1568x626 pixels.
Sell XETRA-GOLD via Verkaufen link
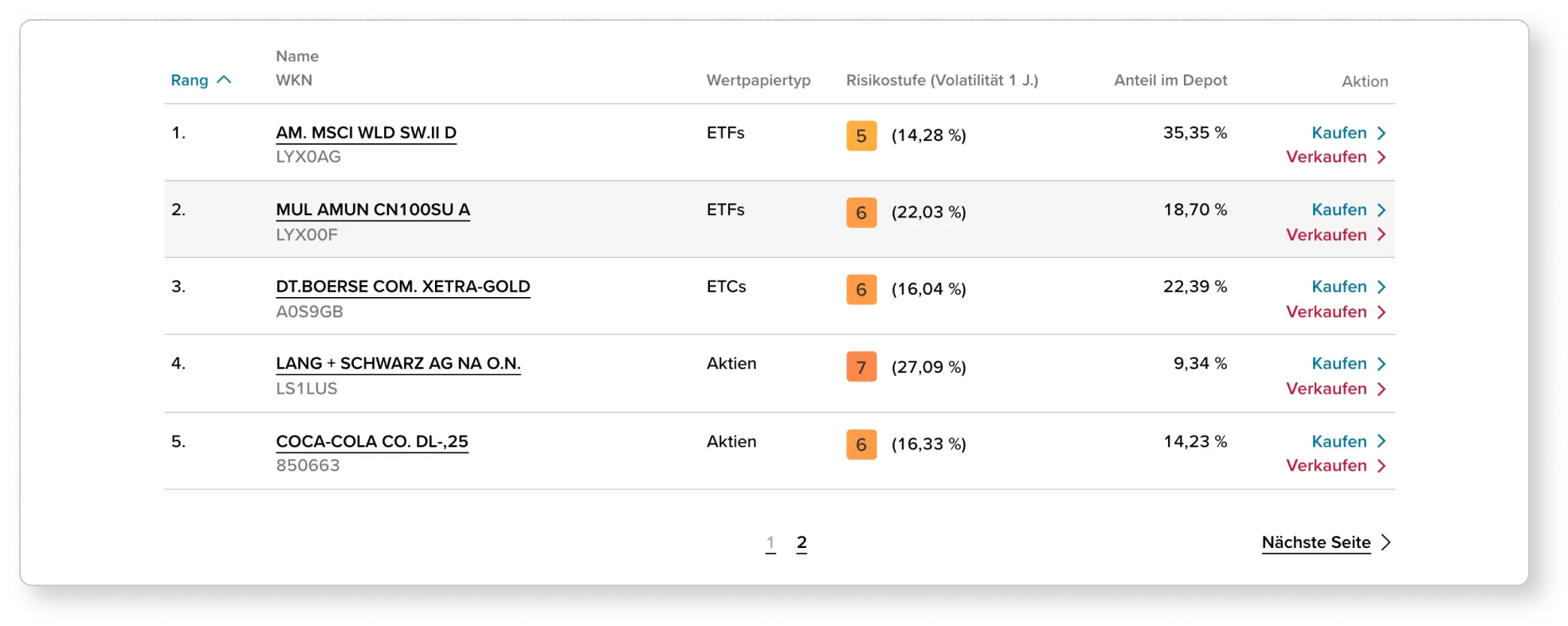click(x=1335, y=312)
